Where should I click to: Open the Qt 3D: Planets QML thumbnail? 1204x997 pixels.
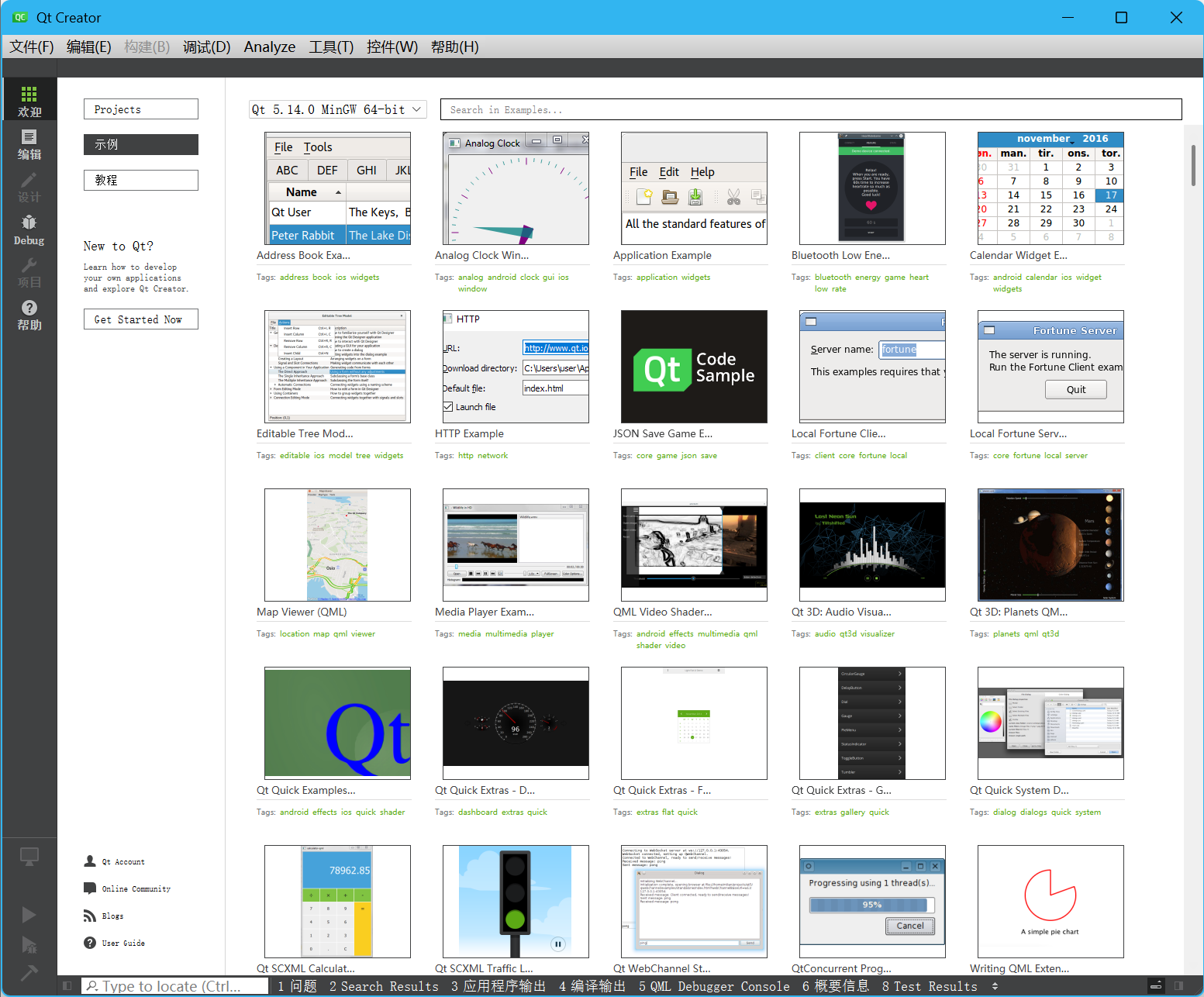click(1050, 545)
